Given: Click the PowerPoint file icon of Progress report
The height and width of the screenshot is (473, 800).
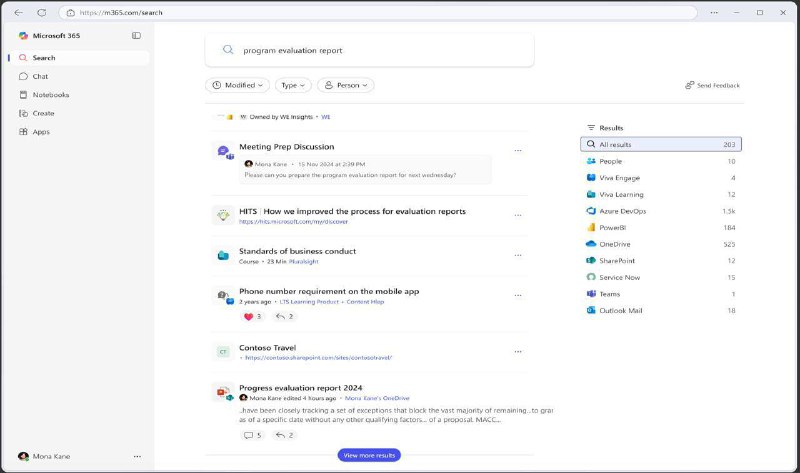Looking at the screenshot, I should [224, 393].
